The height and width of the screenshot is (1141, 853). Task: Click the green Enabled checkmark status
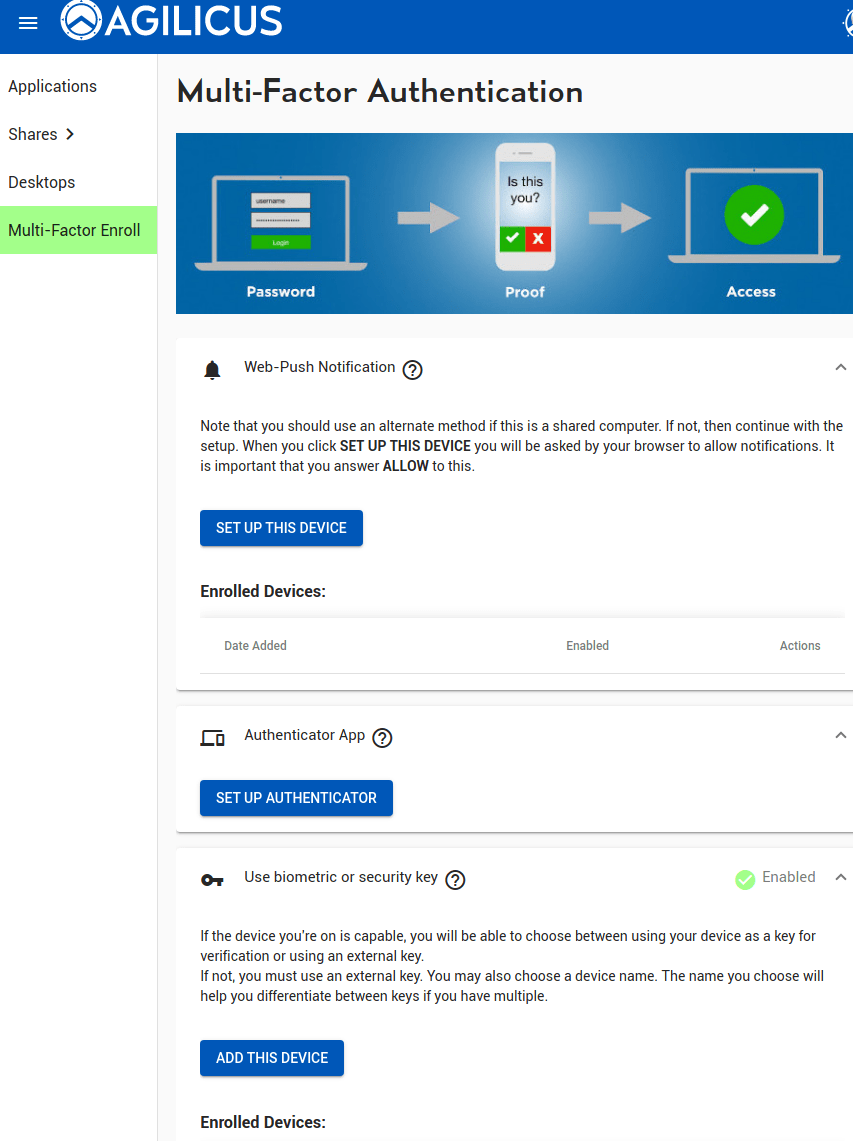pyautogui.click(x=745, y=879)
